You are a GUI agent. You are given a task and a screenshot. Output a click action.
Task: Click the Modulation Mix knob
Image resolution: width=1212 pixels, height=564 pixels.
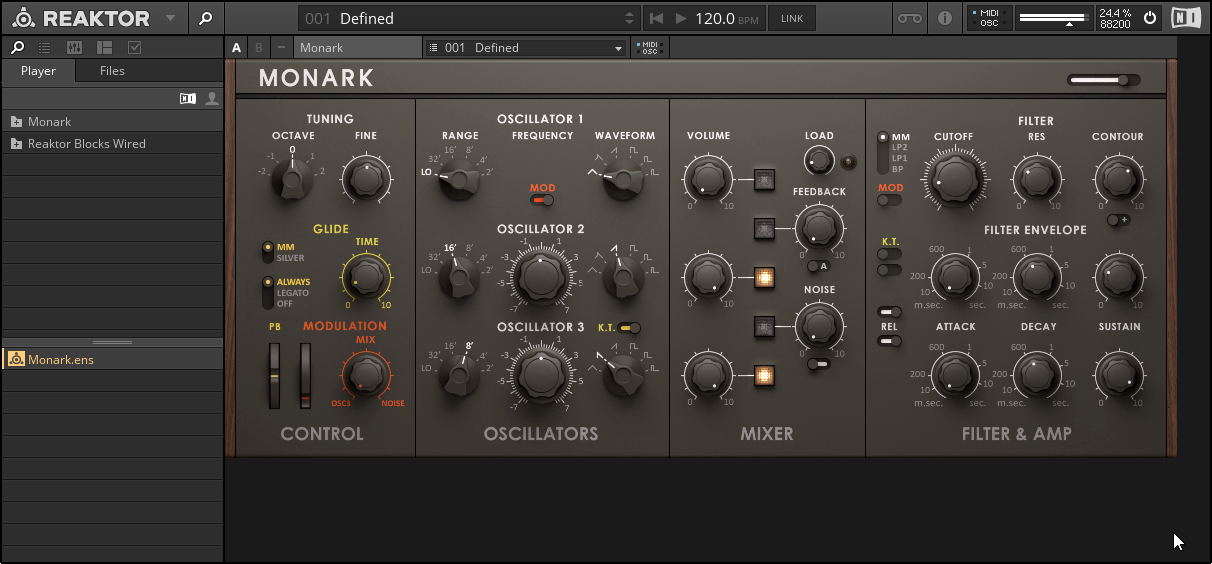pos(366,375)
